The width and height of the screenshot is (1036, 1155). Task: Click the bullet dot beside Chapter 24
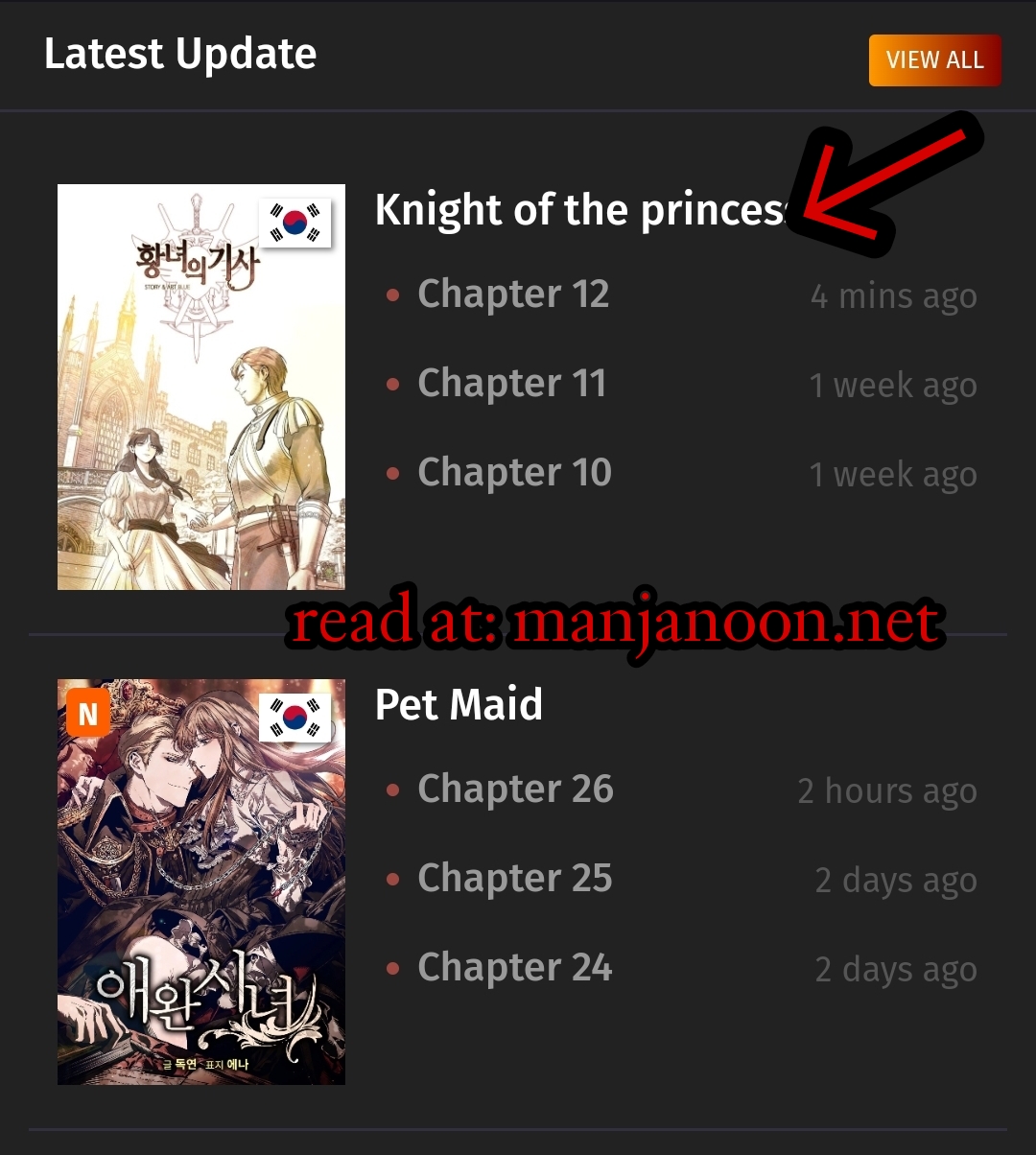coord(392,969)
